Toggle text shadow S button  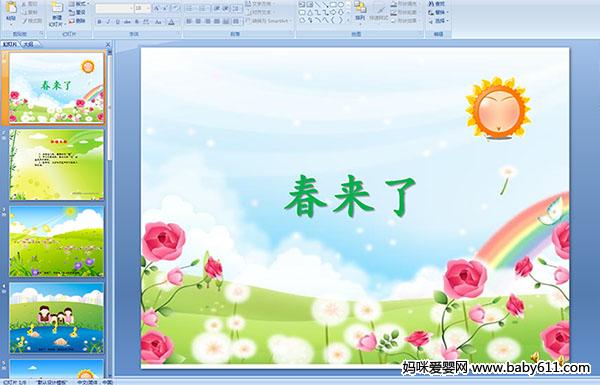click(137, 22)
